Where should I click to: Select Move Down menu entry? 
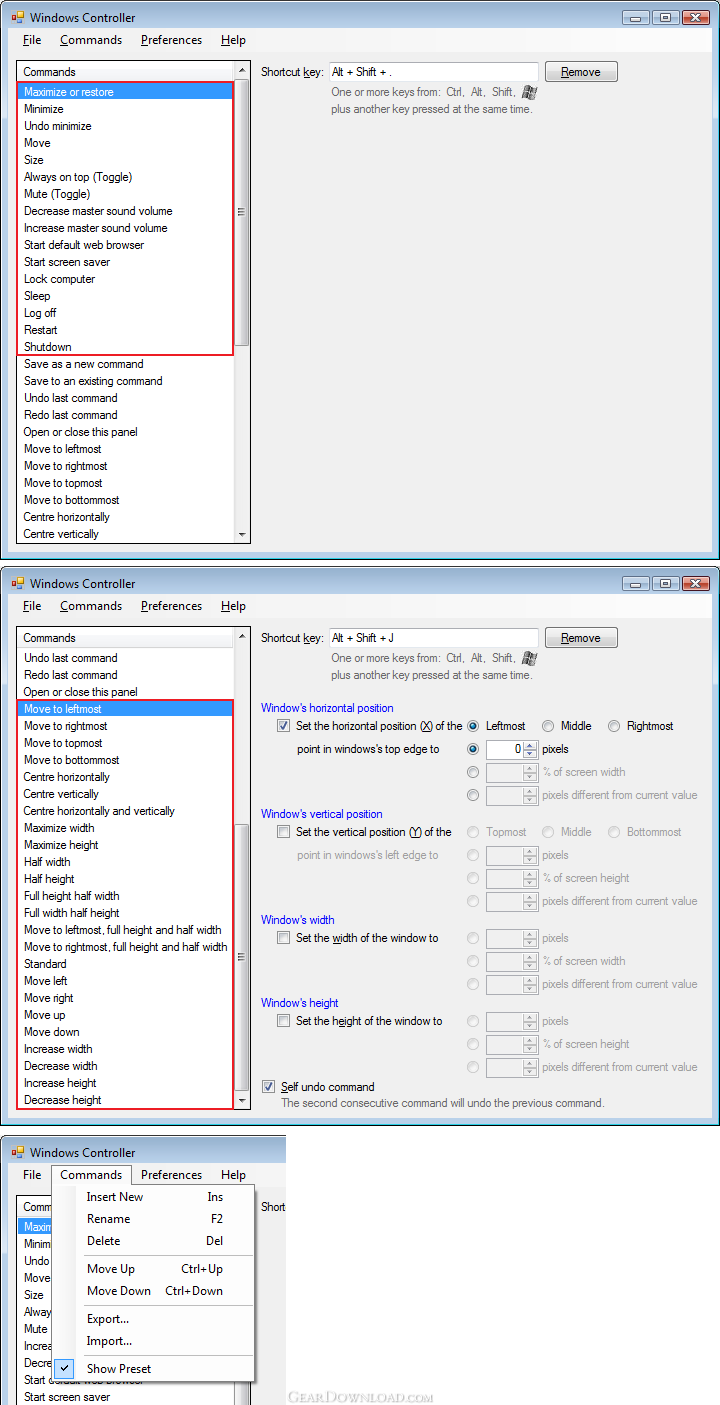(155, 1291)
